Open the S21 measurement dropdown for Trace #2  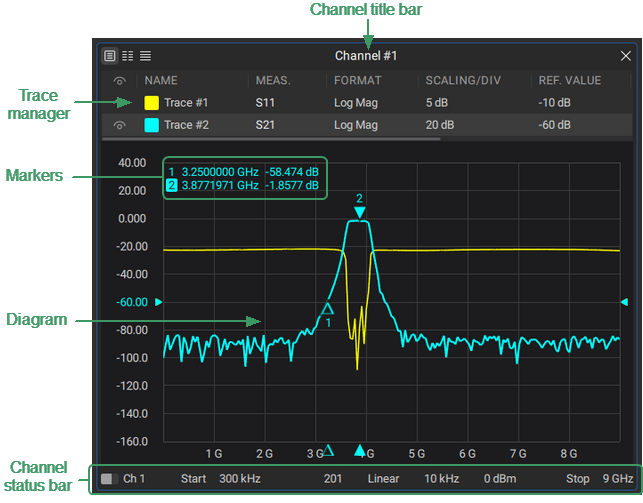coord(265,126)
